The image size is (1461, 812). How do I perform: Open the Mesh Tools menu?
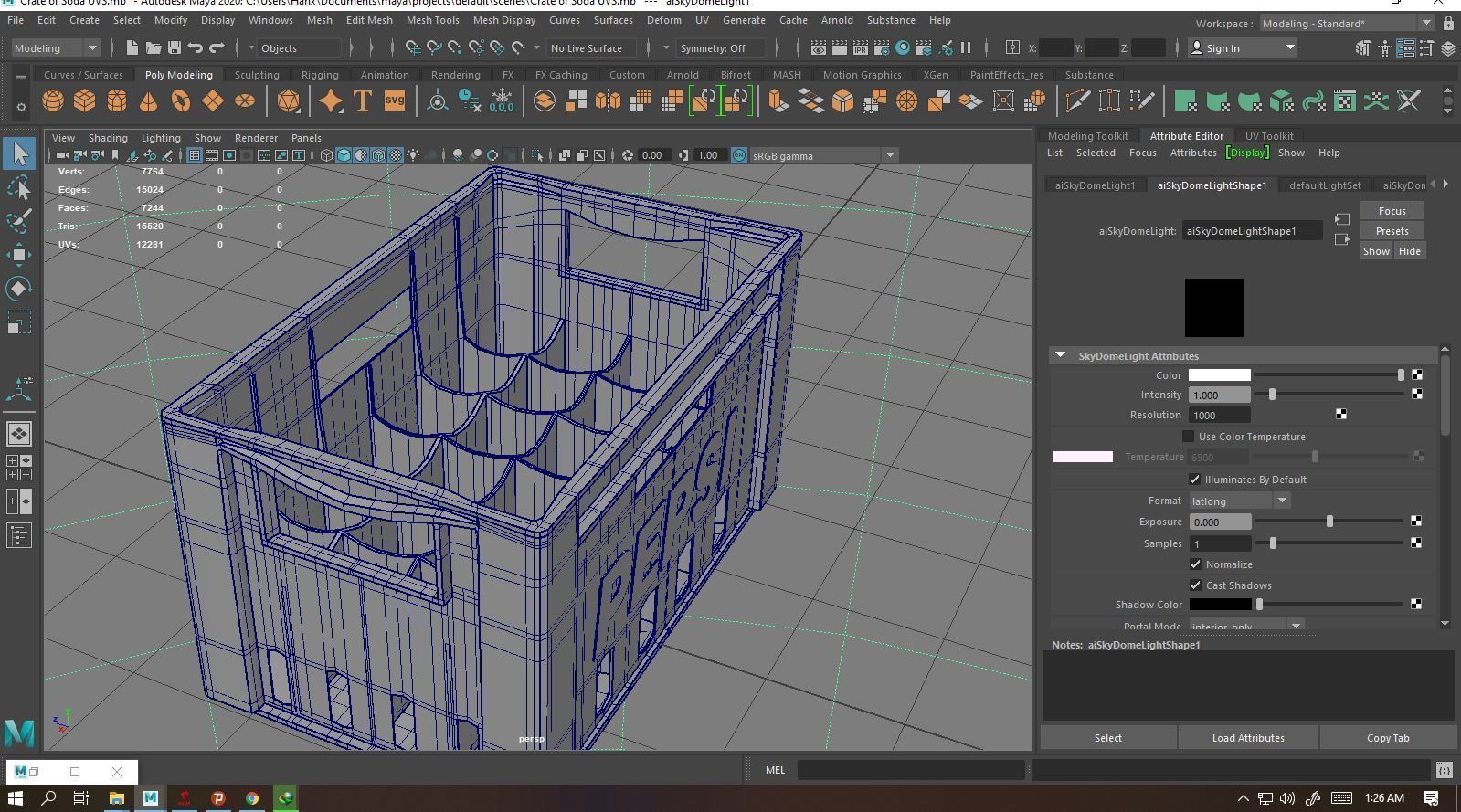click(x=432, y=20)
